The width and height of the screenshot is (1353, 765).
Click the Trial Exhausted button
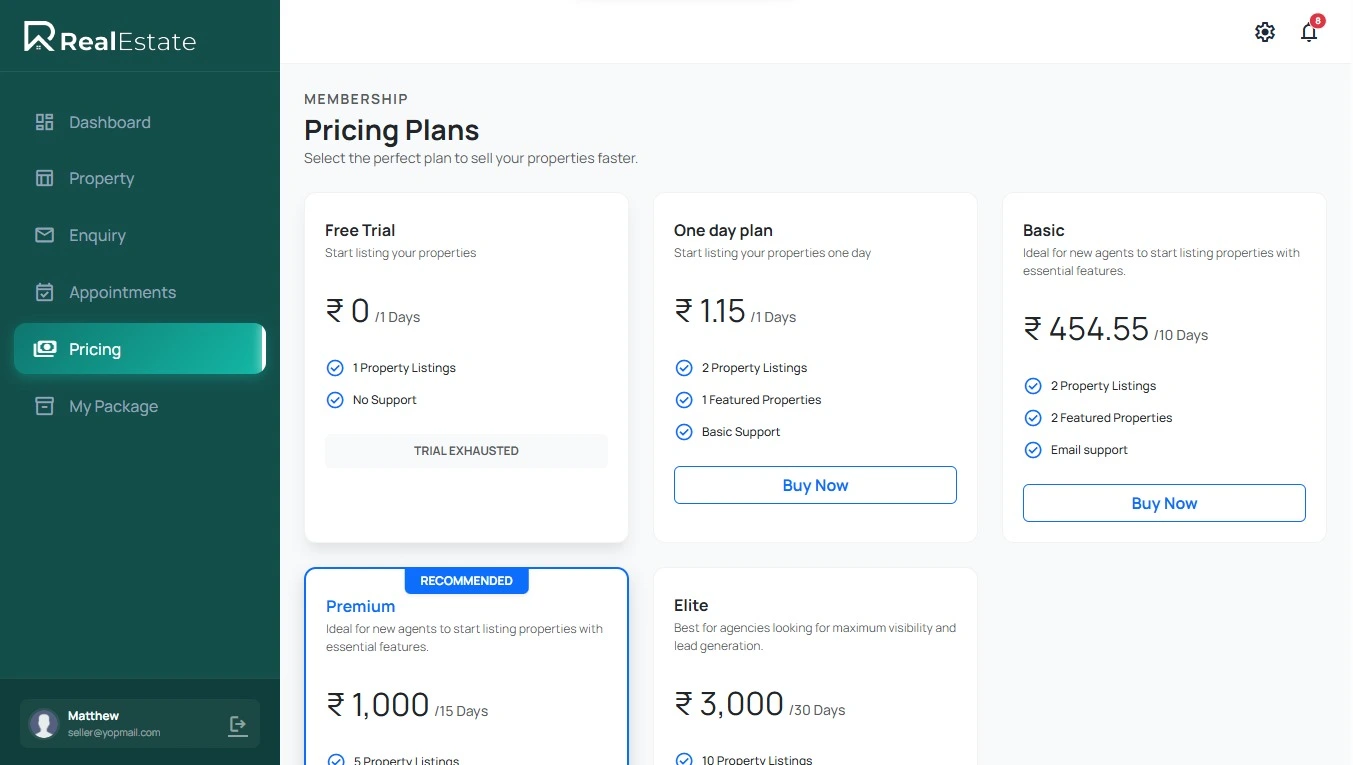tap(466, 451)
